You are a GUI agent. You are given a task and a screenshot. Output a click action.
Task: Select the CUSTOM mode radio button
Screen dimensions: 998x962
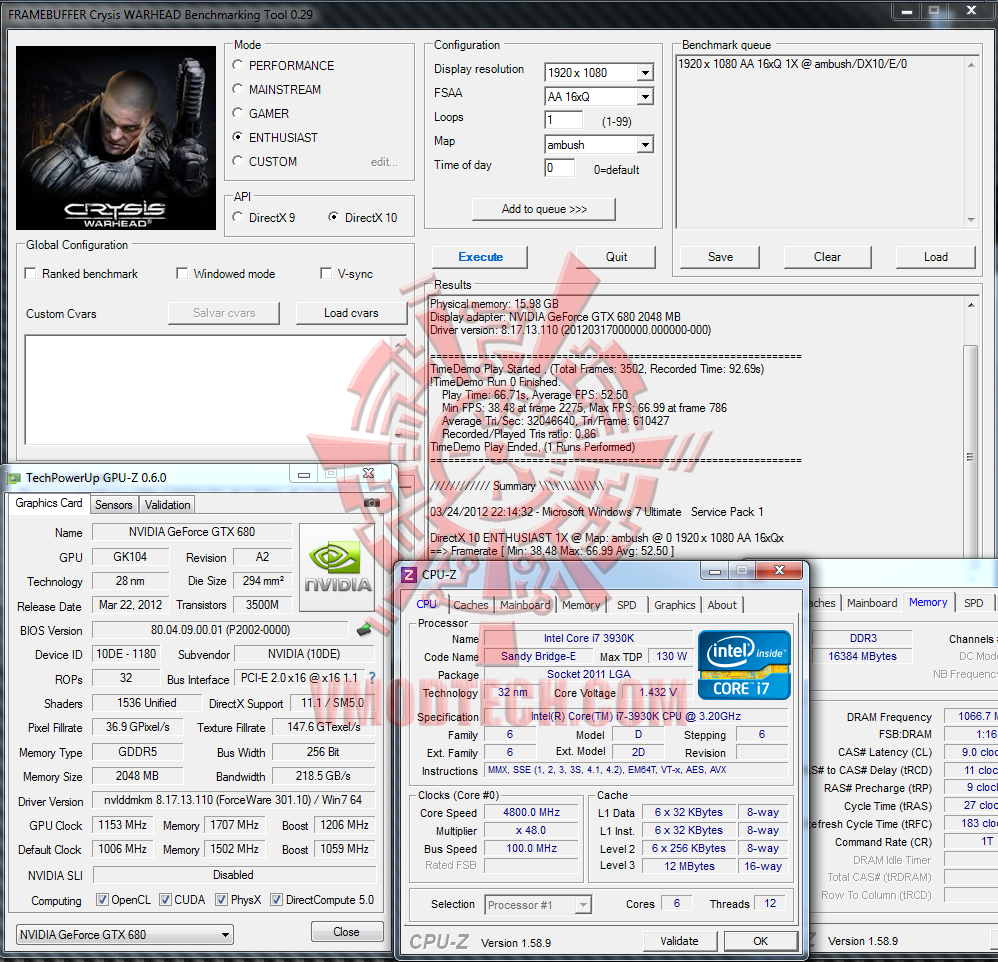(237, 161)
